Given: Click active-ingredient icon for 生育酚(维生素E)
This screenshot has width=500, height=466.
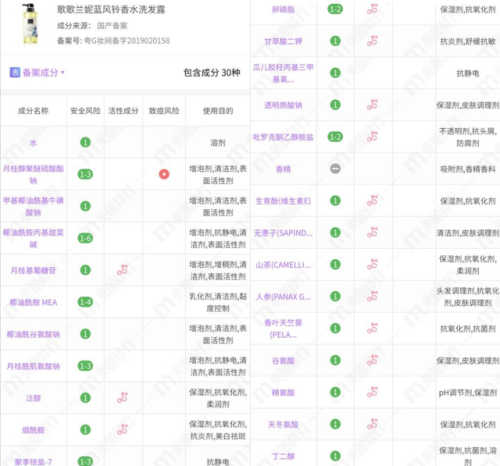Looking at the screenshot, I should [x=372, y=201].
